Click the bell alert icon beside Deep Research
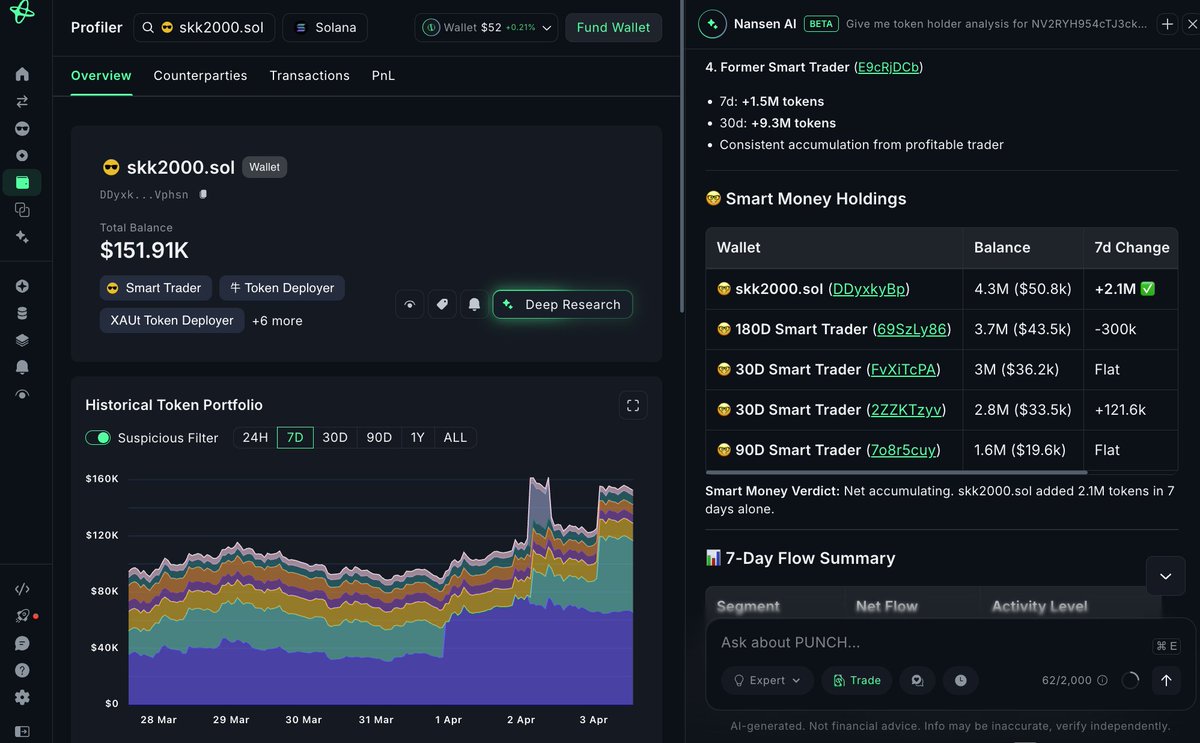 [x=474, y=304]
